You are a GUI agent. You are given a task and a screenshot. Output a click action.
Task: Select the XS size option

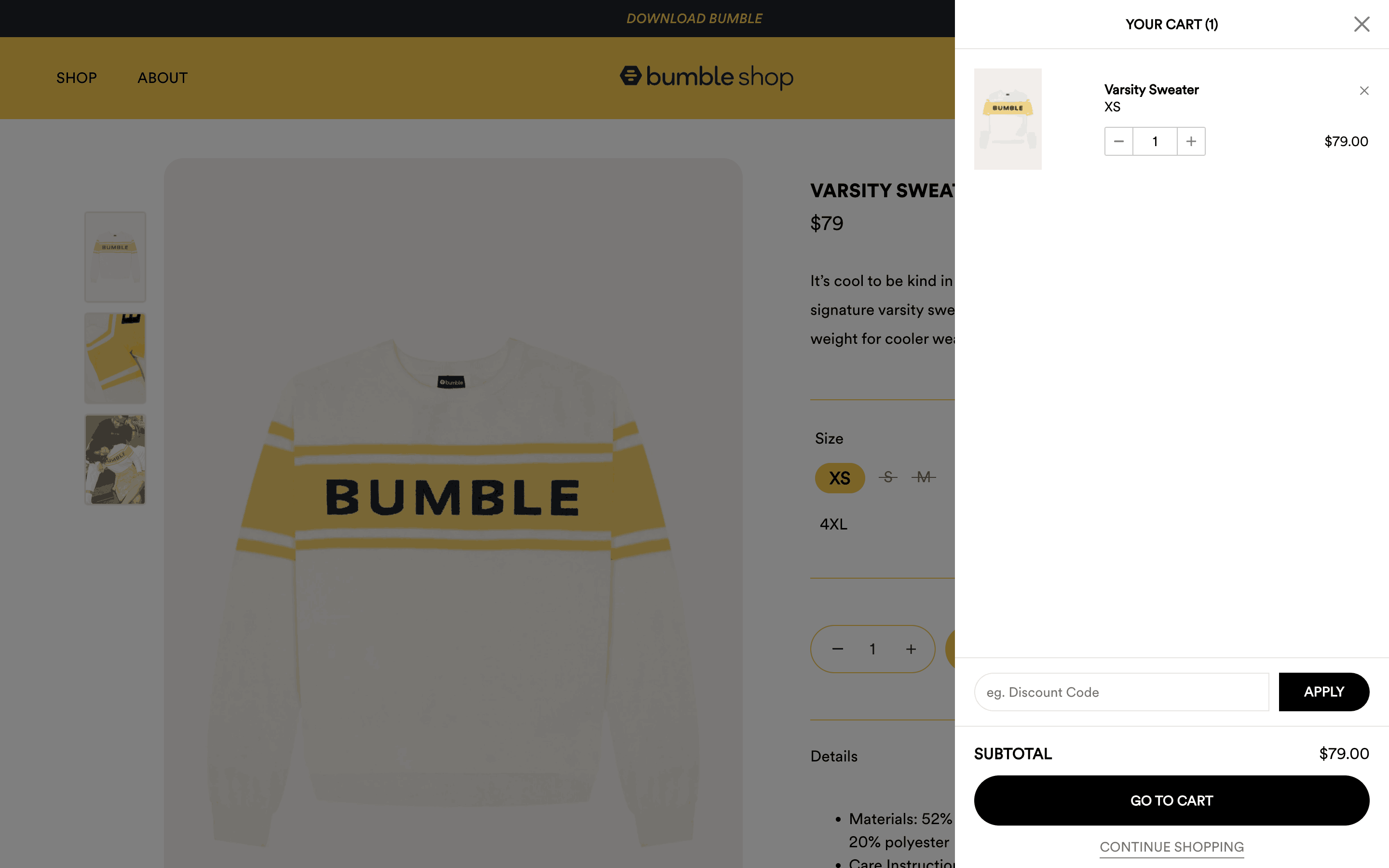(x=840, y=477)
